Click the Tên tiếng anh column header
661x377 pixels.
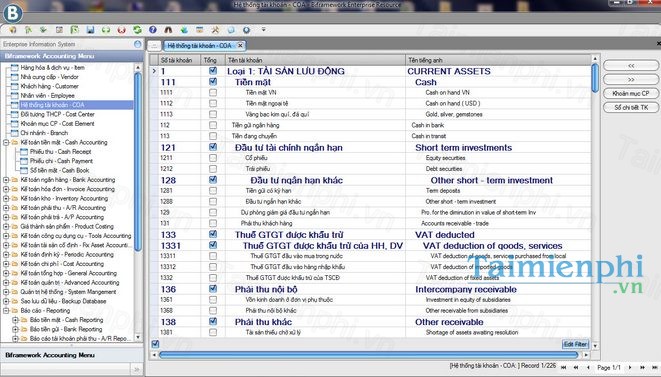coord(498,60)
